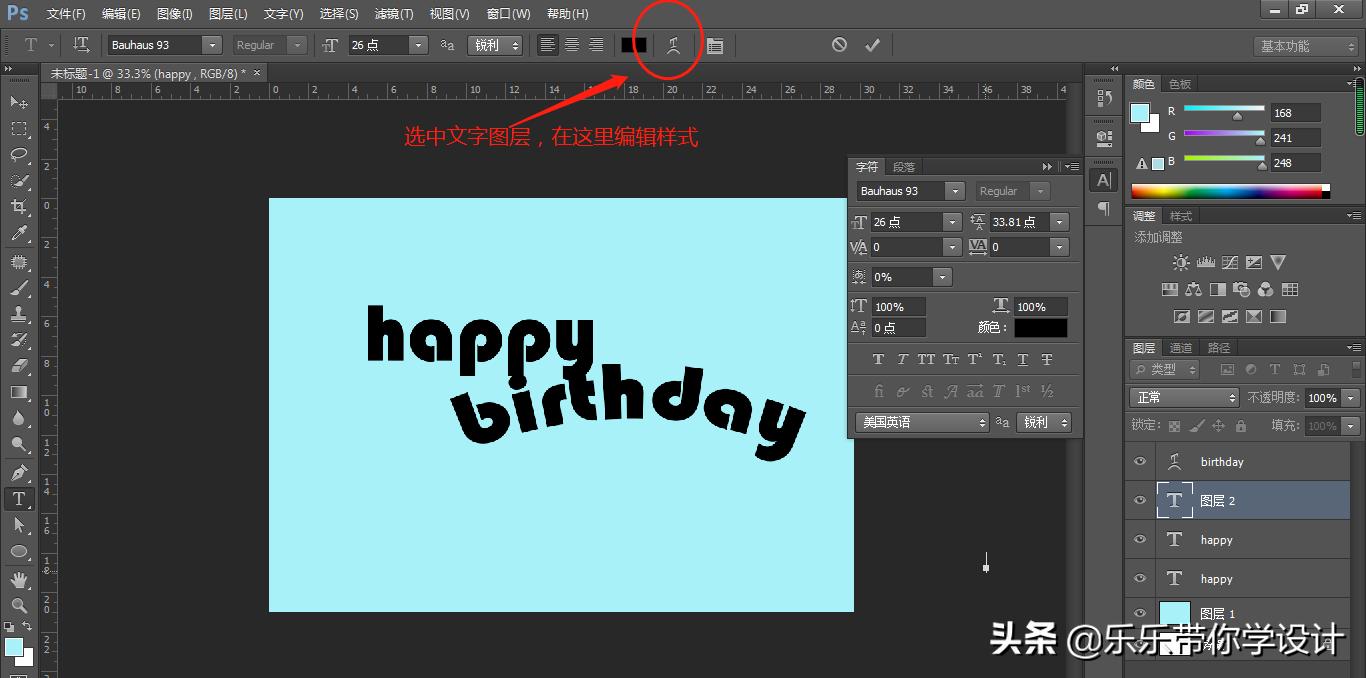This screenshot has height=678, width=1366.
Task: Hide the 图层 1 layer
Action: 1138,613
